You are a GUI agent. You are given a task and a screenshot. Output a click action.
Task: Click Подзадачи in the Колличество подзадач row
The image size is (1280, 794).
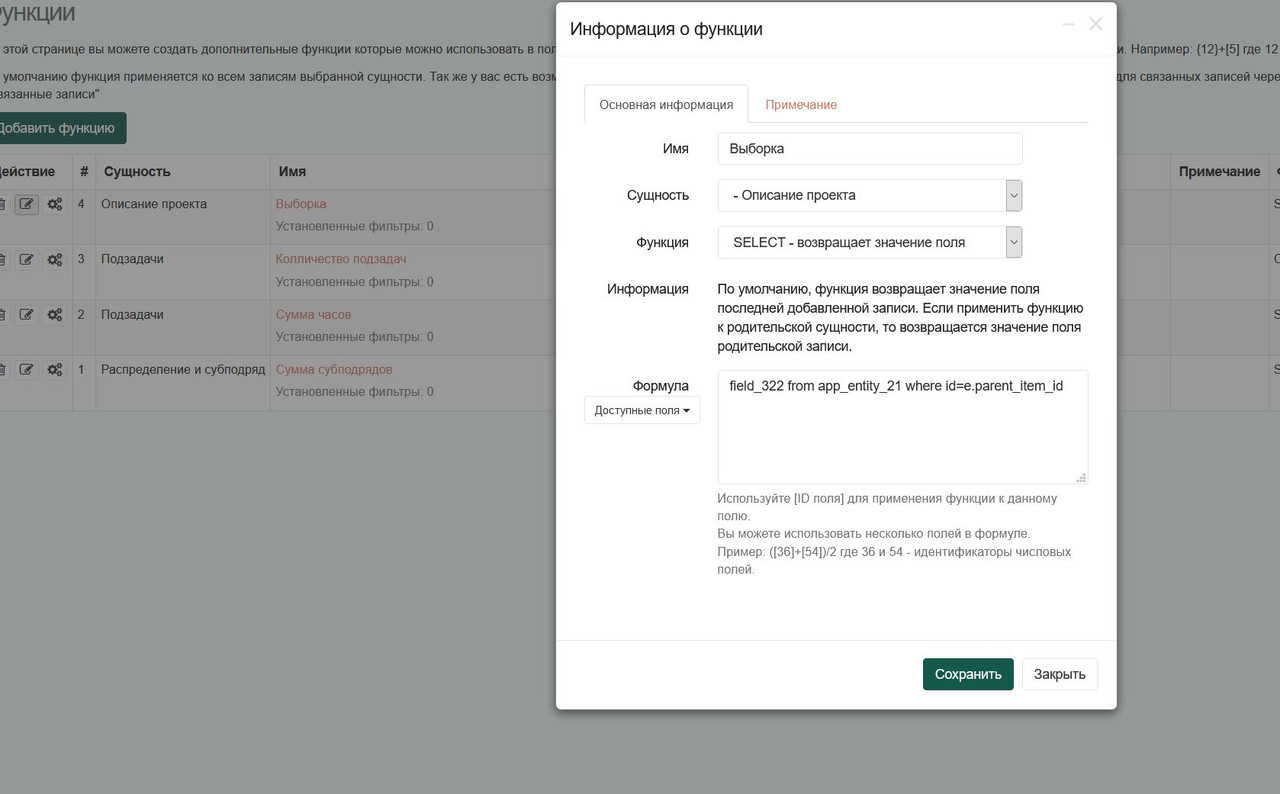132,259
